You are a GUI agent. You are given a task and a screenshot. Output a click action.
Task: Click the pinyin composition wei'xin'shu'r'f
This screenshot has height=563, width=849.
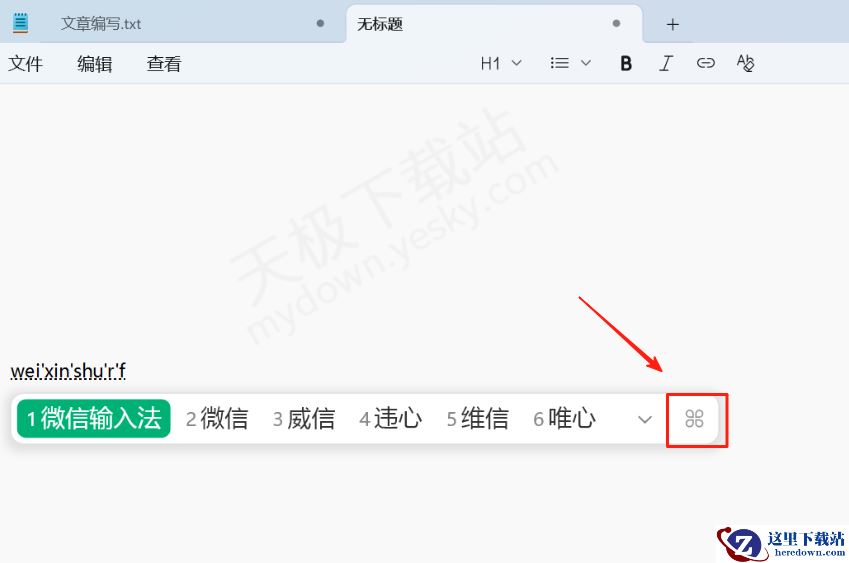click(68, 371)
